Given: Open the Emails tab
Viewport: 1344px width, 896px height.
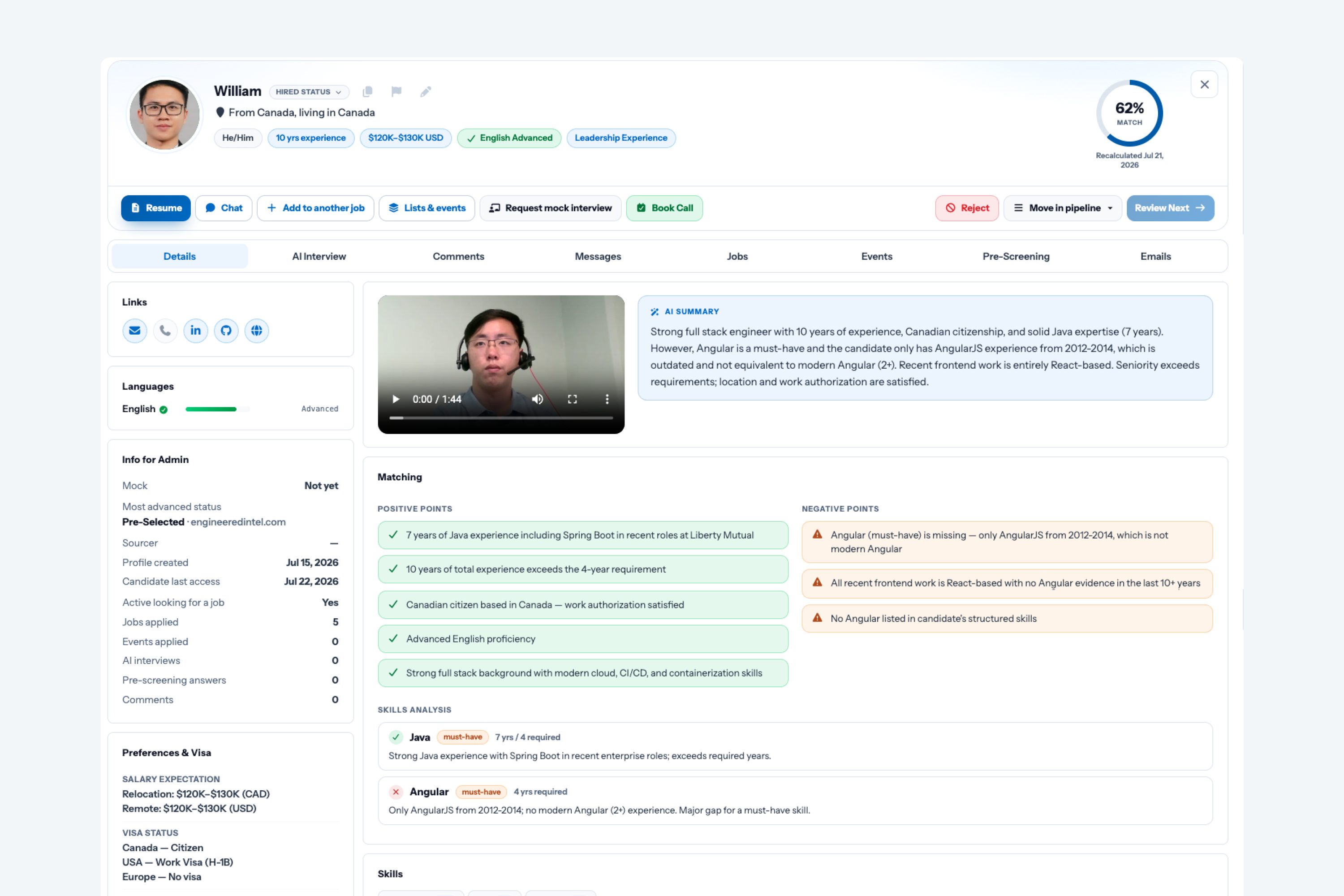Looking at the screenshot, I should [x=1155, y=256].
